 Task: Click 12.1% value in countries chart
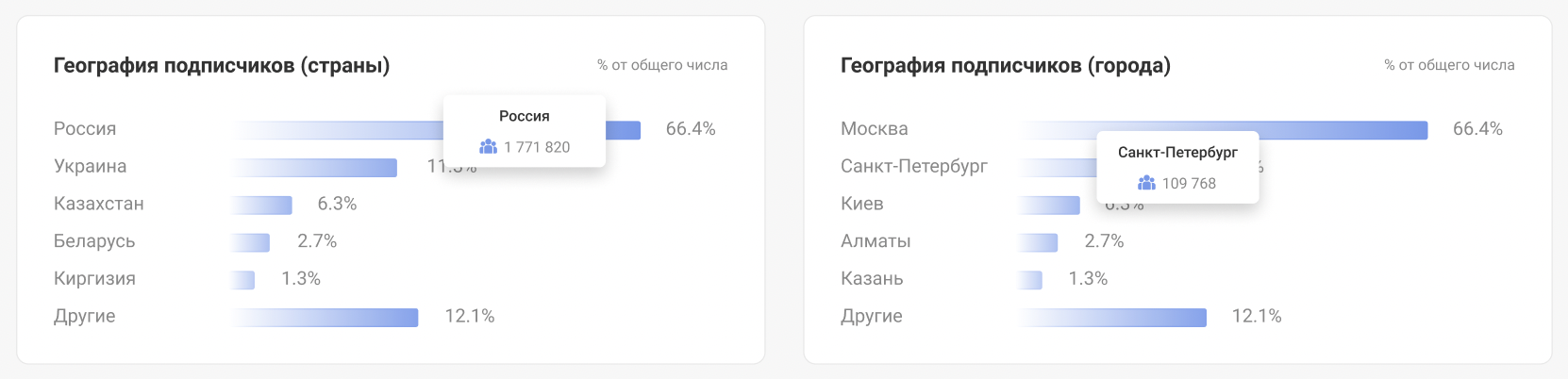point(470,316)
